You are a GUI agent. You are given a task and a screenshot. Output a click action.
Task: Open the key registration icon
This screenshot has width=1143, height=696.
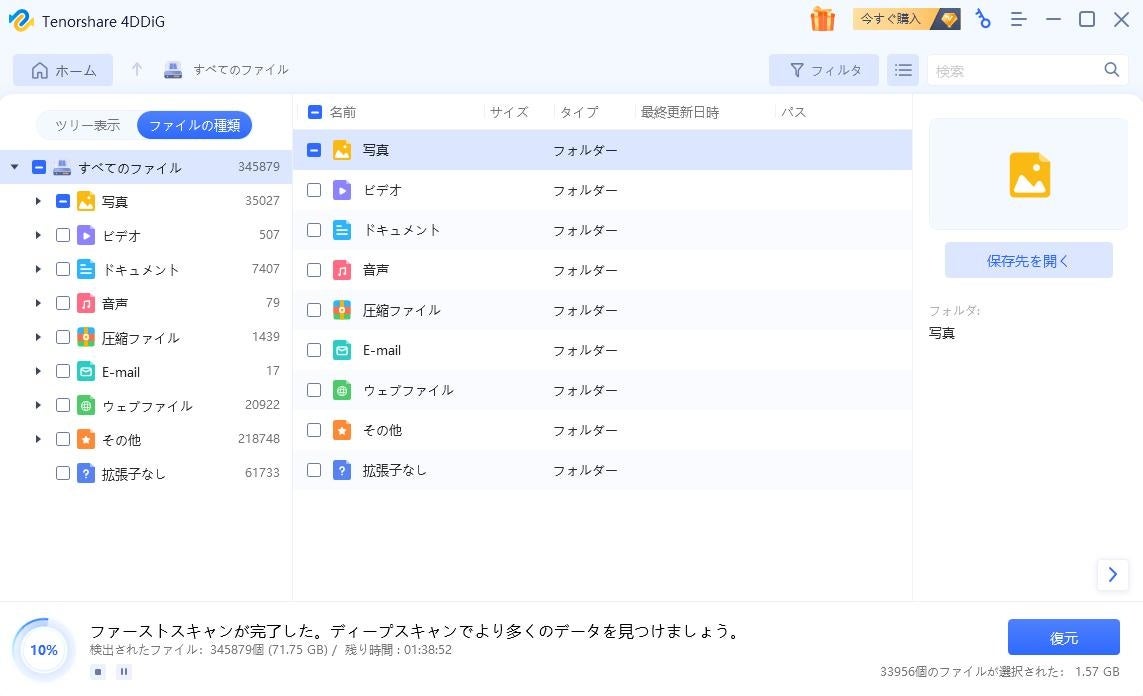984,19
